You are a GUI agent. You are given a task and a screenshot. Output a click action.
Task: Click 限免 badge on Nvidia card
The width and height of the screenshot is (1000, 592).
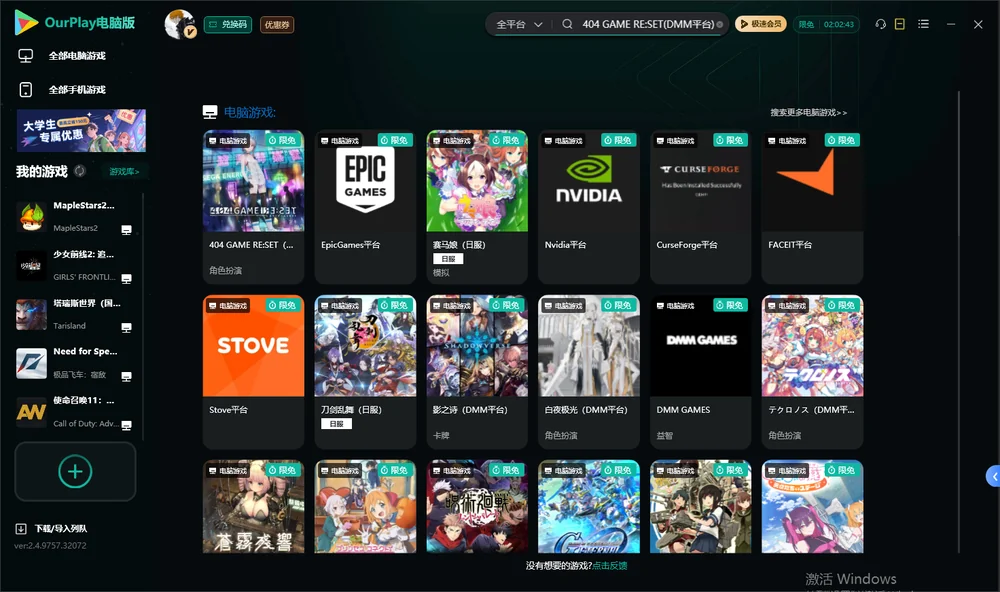coord(619,140)
